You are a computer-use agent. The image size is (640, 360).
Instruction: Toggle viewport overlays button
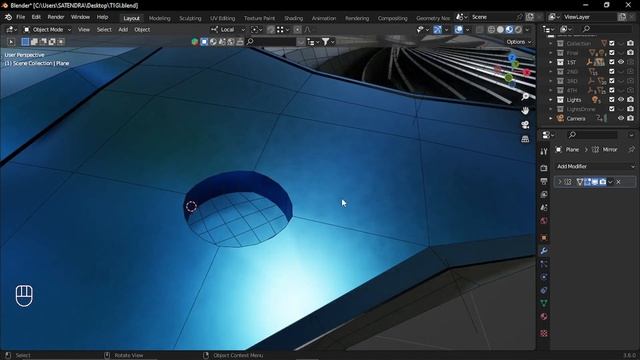[x=459, y=30]
